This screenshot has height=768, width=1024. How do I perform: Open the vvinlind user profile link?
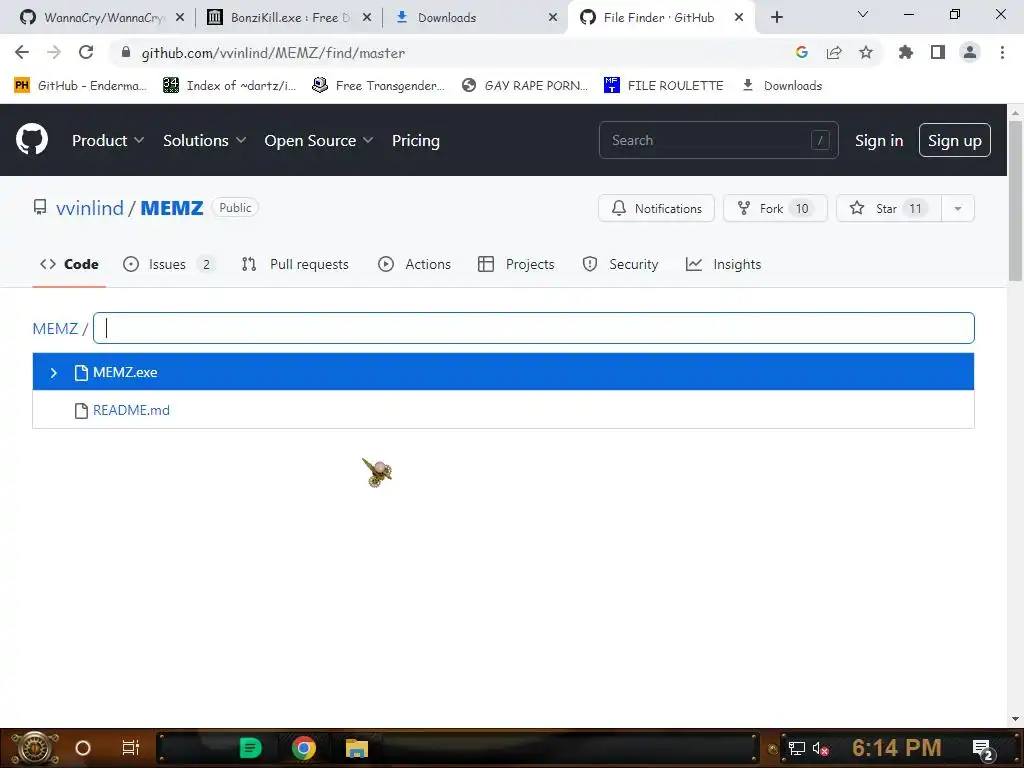[89, 208]
